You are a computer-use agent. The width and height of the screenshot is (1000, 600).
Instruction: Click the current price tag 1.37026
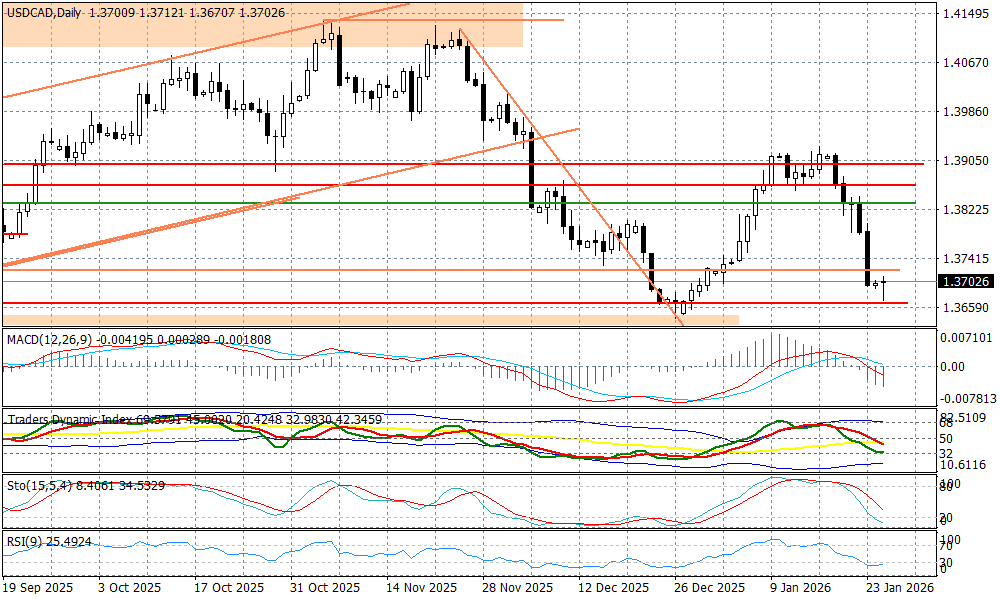click(x=965, y=282)
